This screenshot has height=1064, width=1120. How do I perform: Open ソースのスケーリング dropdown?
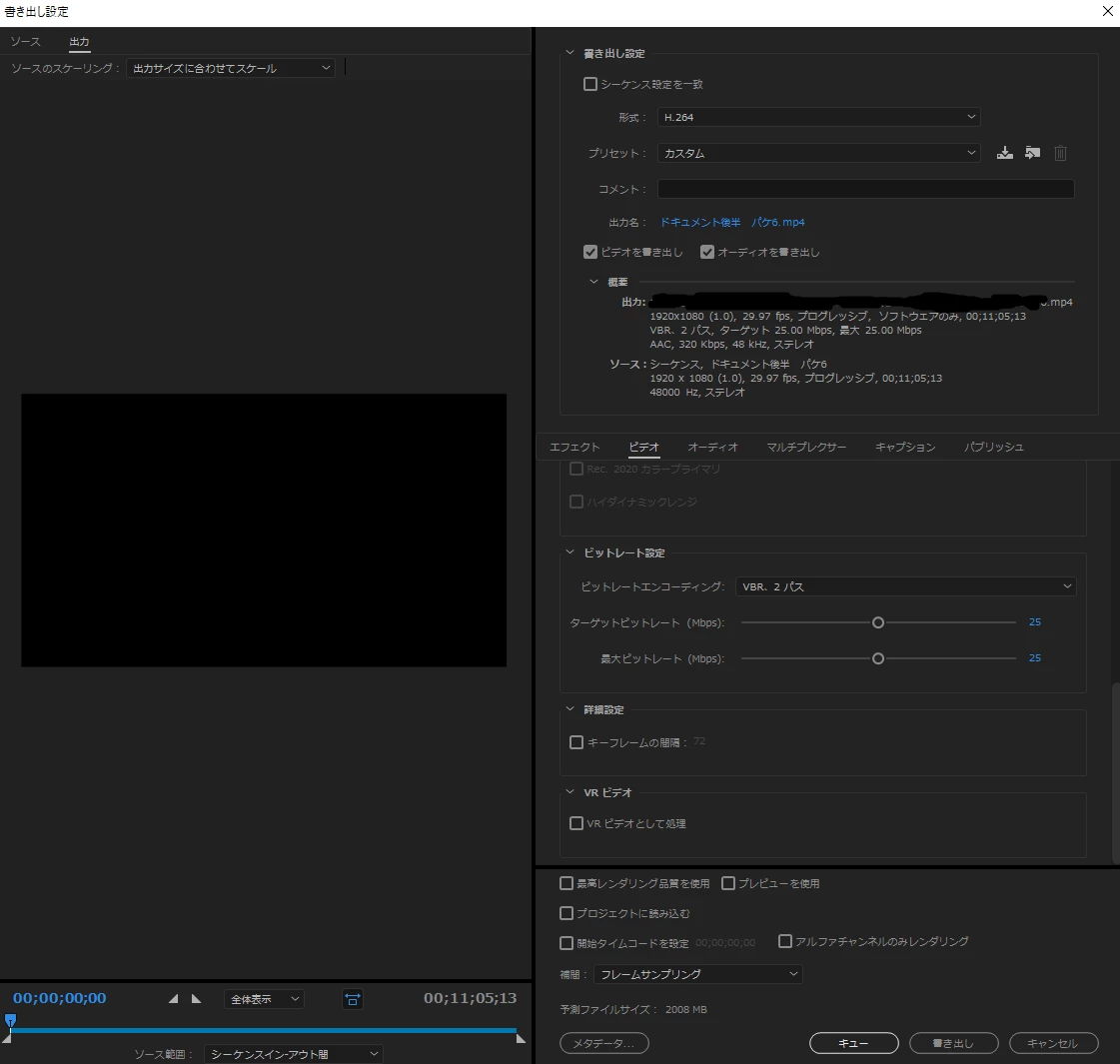(231, 69)
